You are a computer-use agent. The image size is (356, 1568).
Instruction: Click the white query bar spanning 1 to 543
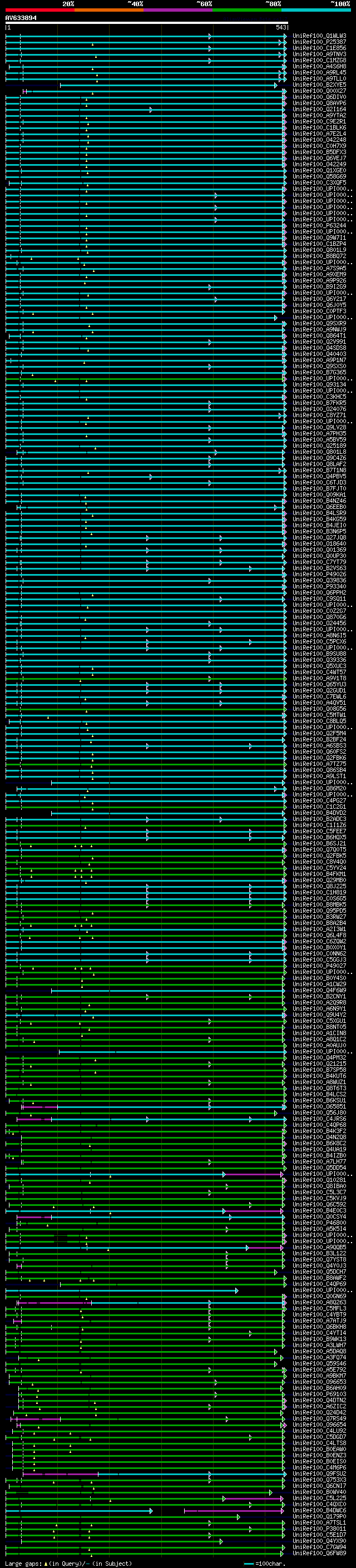pos(146,23)
